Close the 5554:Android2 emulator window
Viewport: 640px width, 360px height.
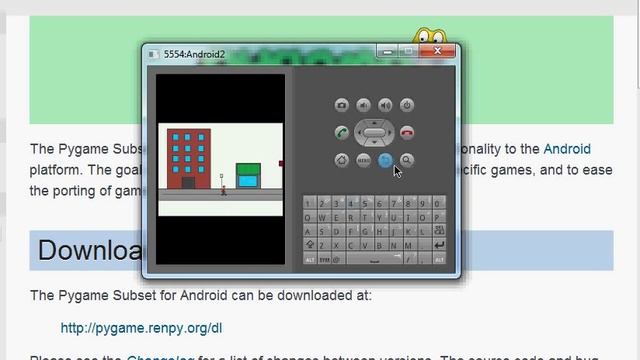point(437,51)
